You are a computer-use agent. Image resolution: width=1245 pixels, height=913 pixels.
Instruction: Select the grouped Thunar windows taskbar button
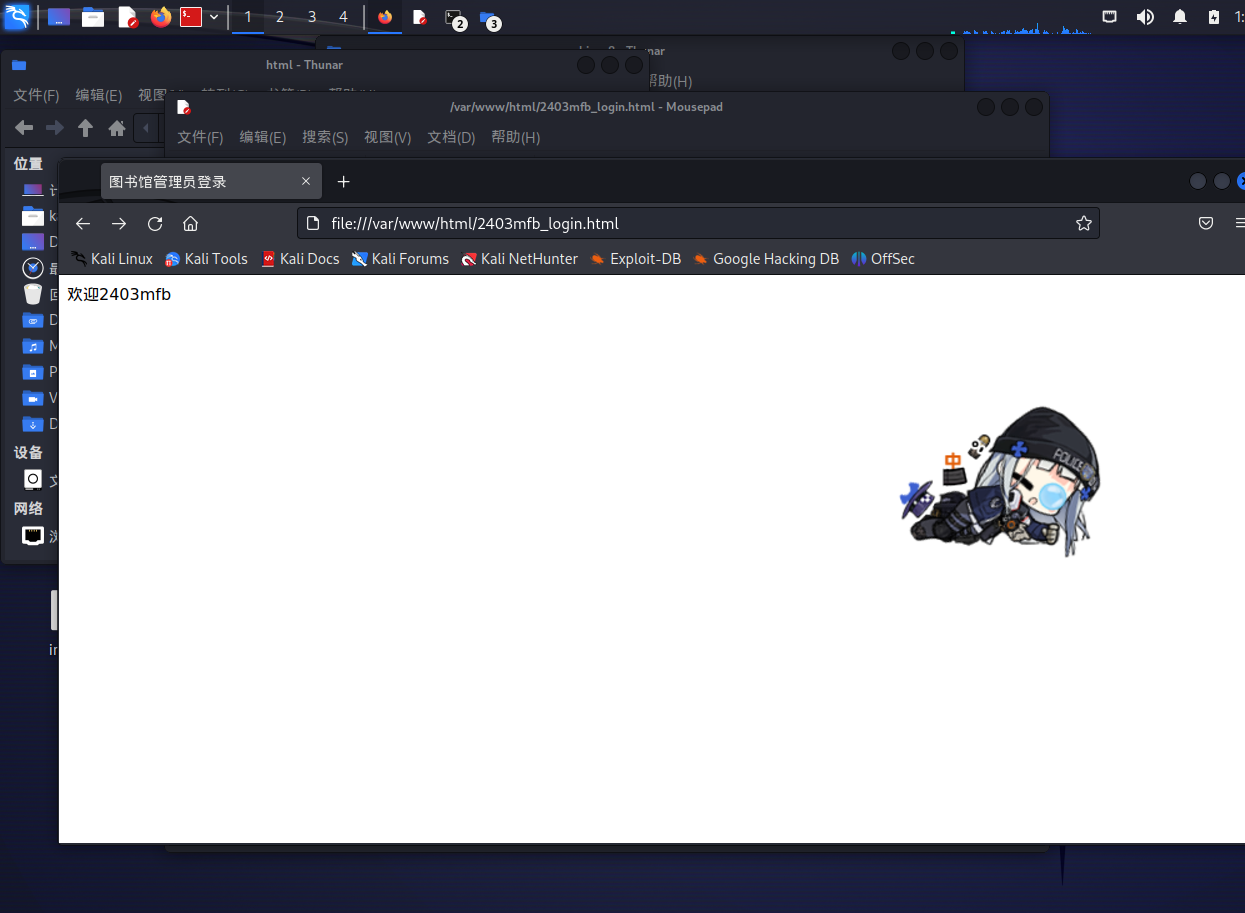pos(489,18)
